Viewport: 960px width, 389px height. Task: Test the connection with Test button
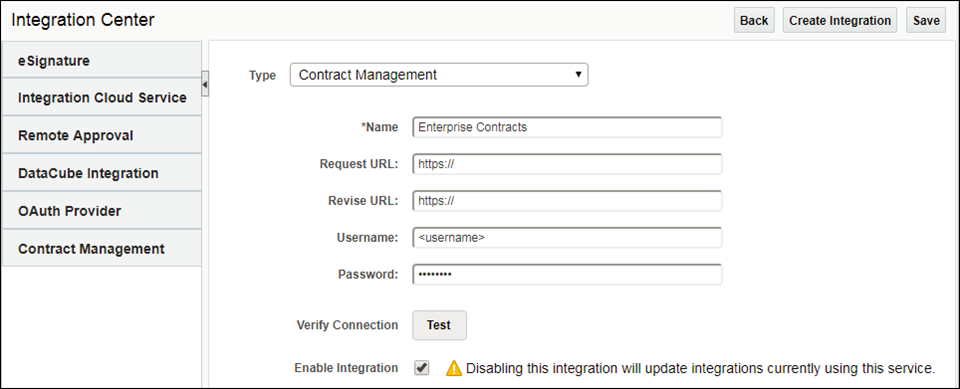click(439, 325)
